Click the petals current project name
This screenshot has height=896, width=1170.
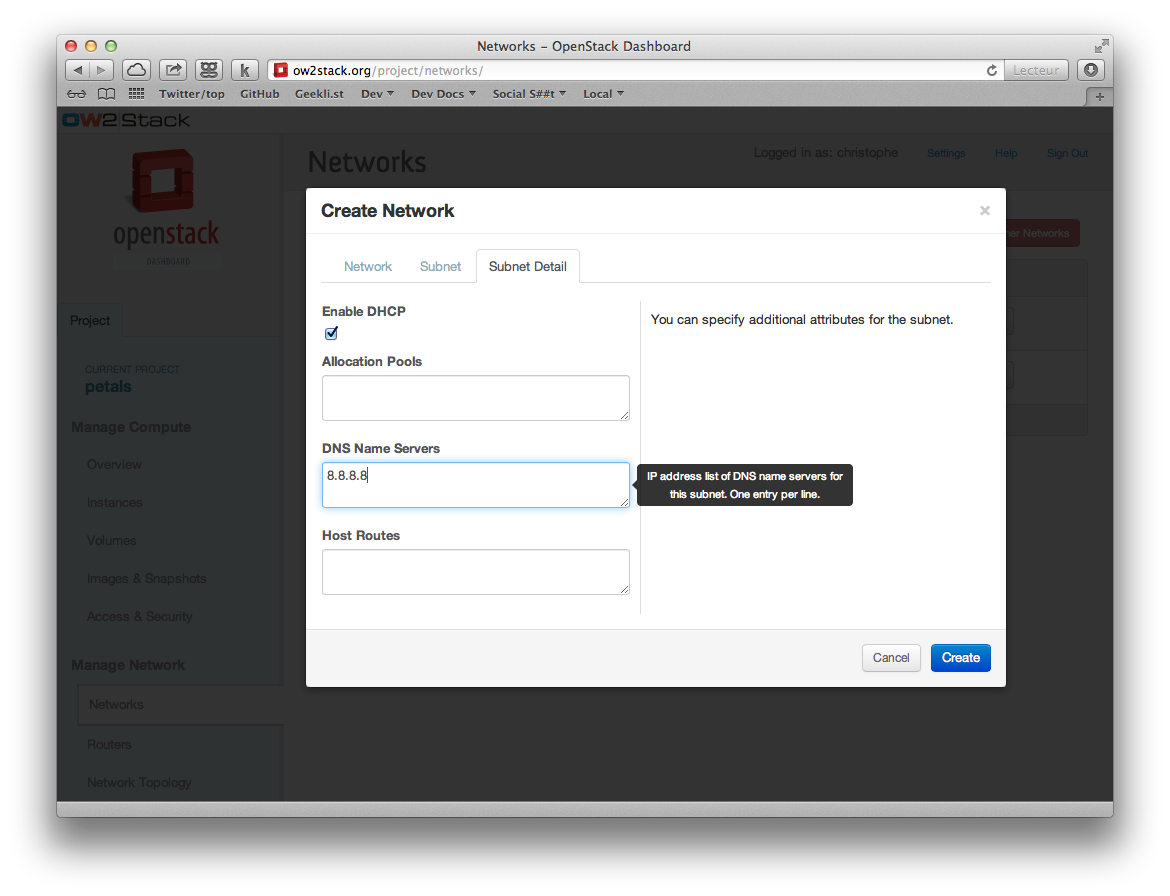click(x=108, y=386)
